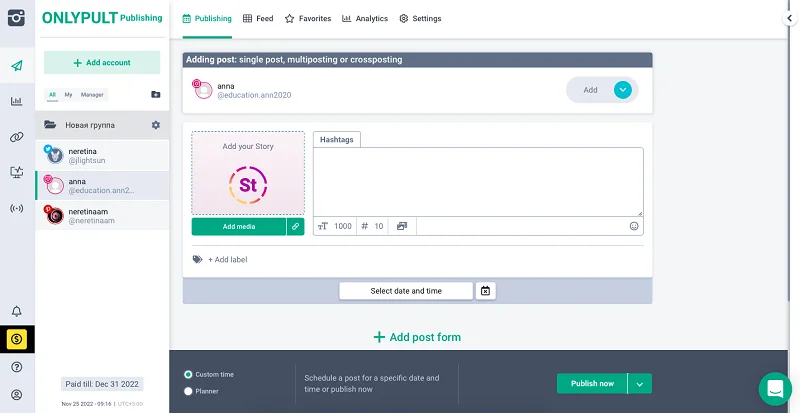Click the chain link sidebar icon
Image resolution: width=800 pixels, height=413 pixels.
pos(17,137)
